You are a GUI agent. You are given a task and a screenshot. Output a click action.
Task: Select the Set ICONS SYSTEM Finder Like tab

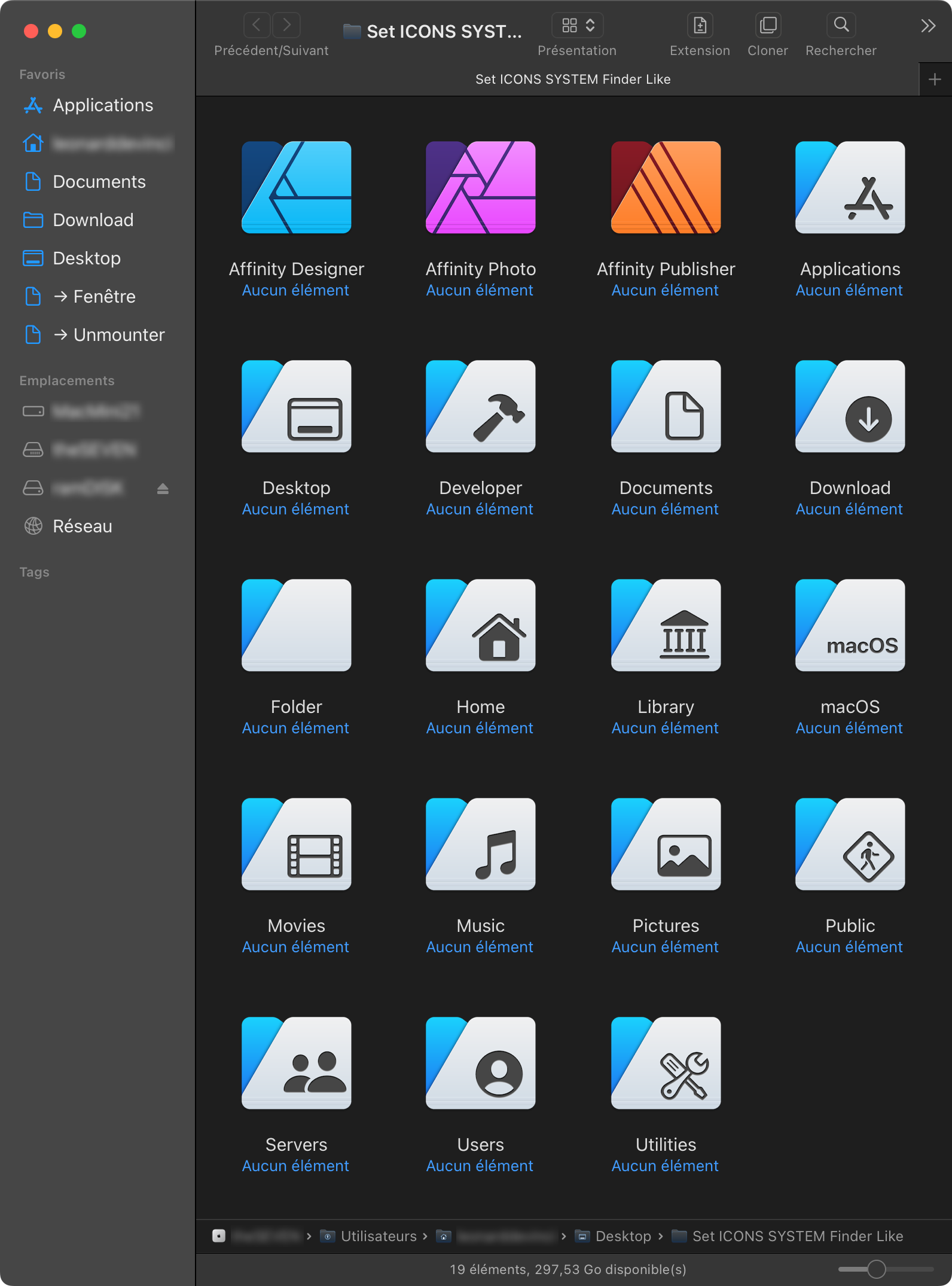(x=572, y=79)
